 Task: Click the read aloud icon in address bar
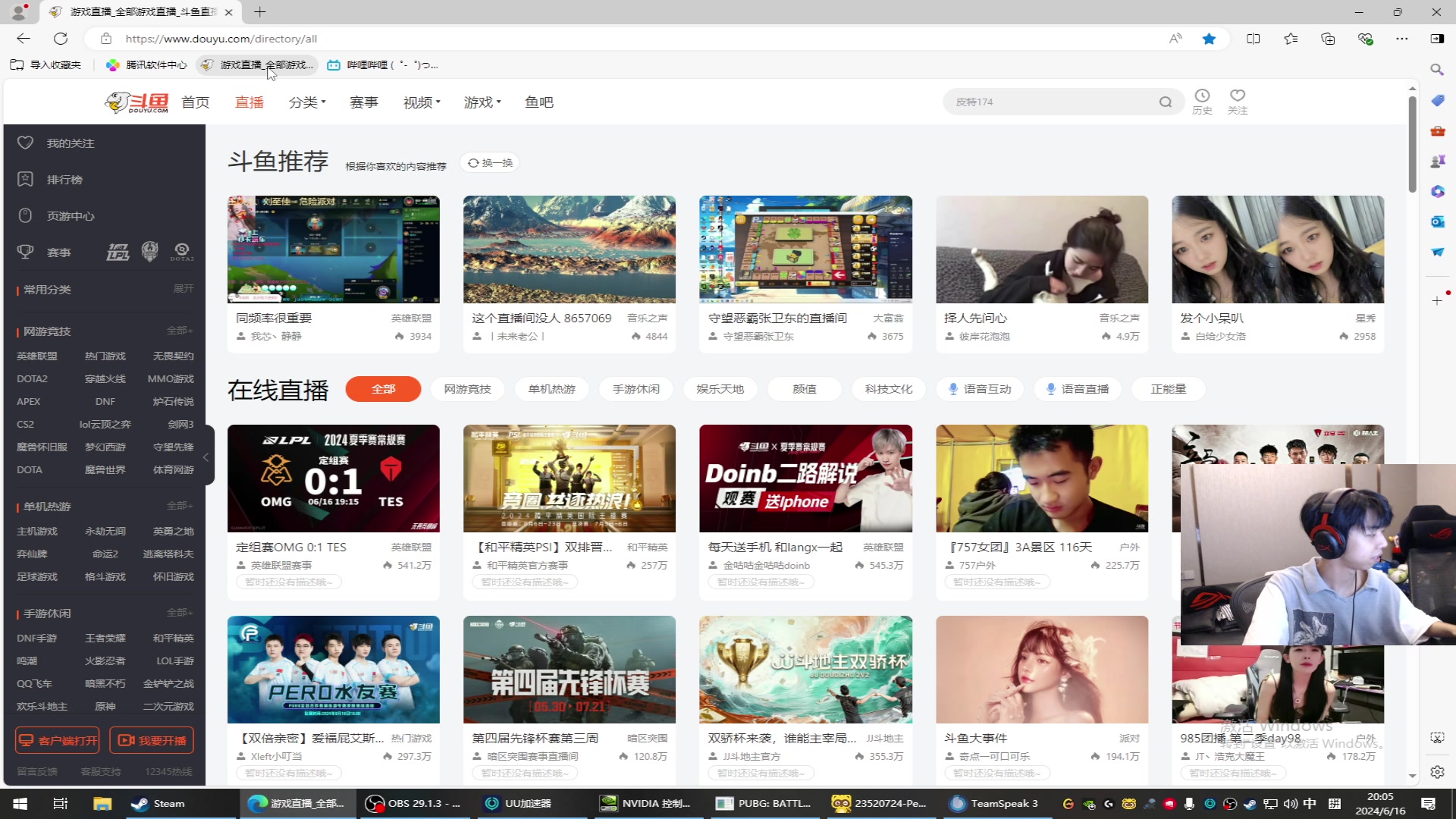click(x=1175, y=39)
